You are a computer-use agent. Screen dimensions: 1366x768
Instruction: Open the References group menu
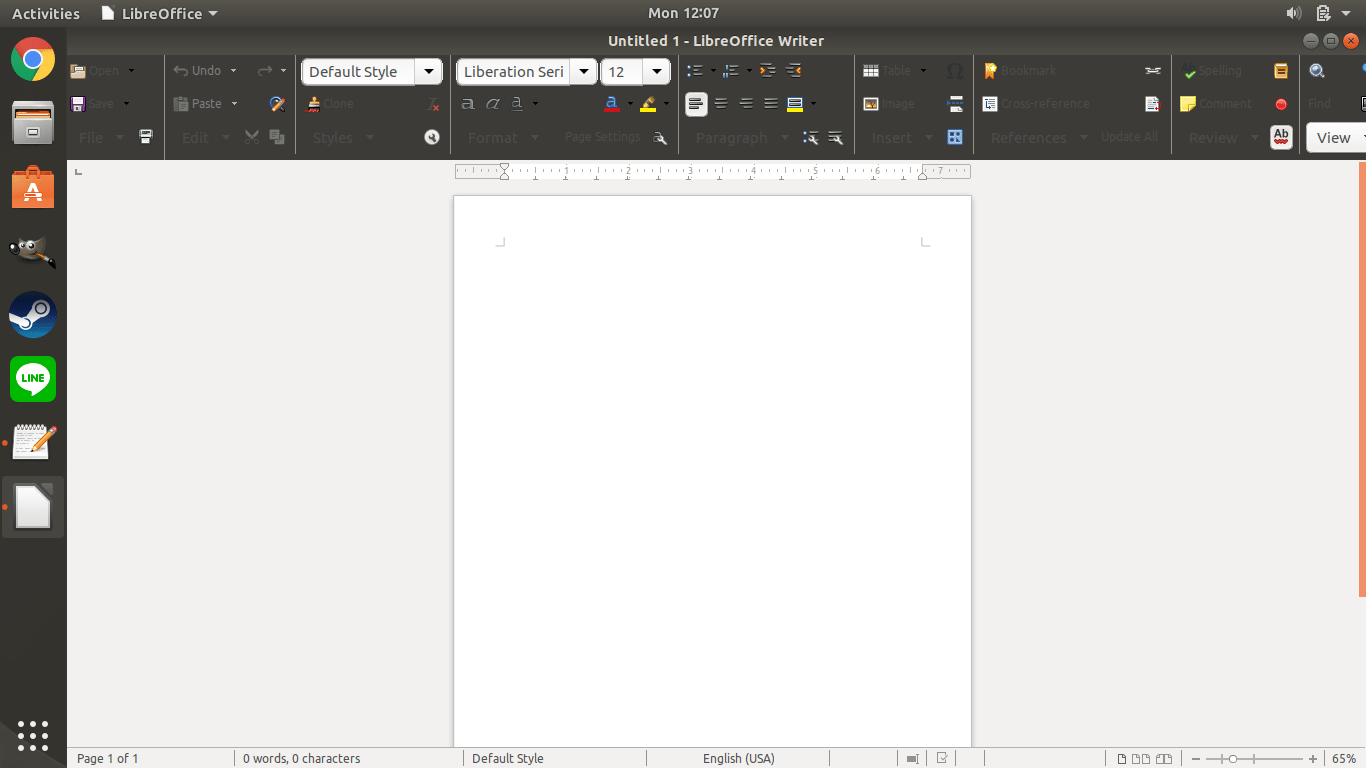(1039, 138)
